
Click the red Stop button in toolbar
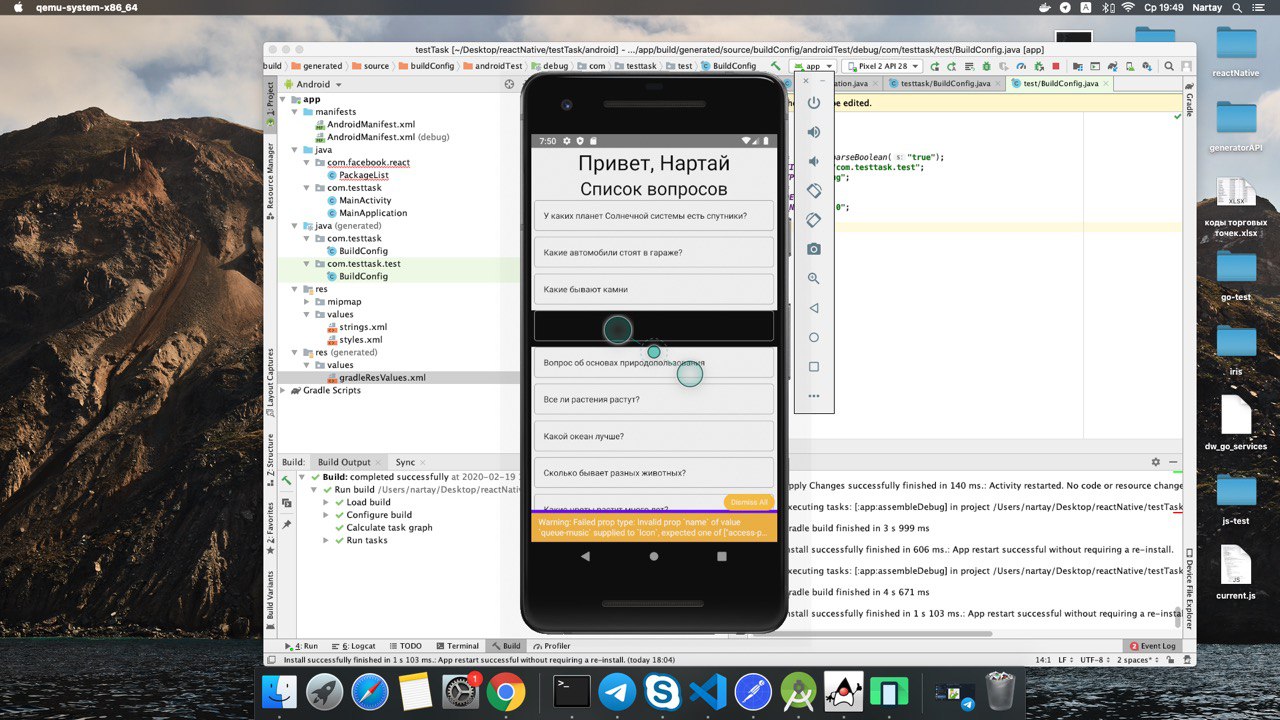[x=1056, y=66]
